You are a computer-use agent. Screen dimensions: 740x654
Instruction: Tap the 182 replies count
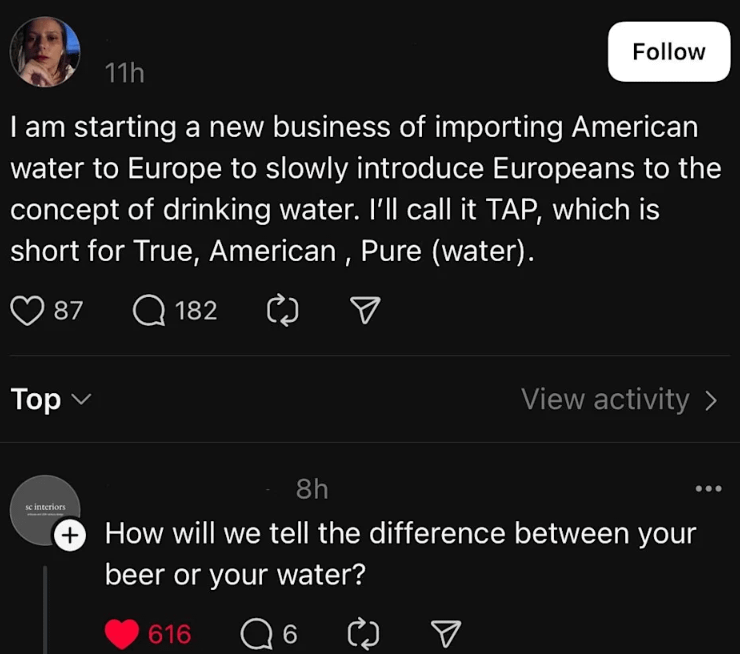(x=195, y=311)
